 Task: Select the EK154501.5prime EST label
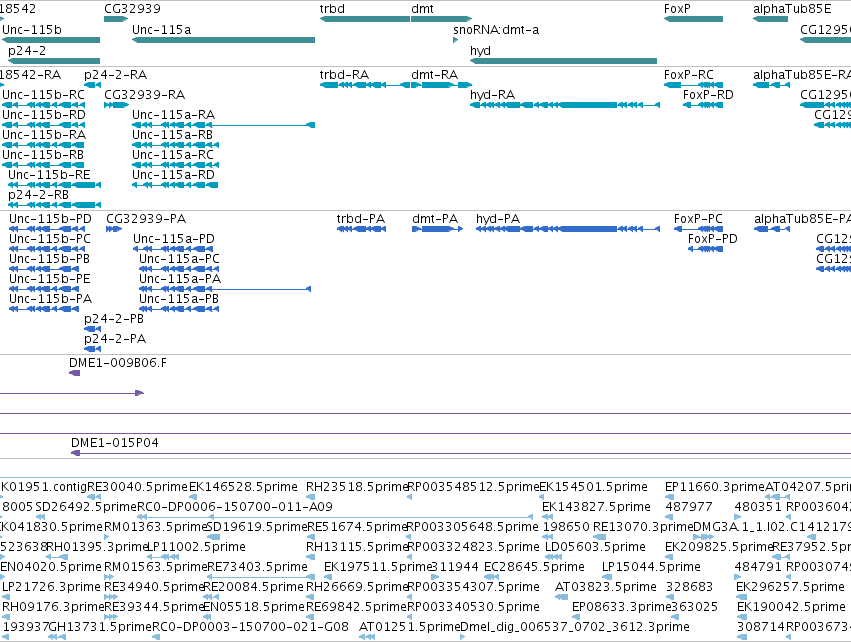(593, 487)
